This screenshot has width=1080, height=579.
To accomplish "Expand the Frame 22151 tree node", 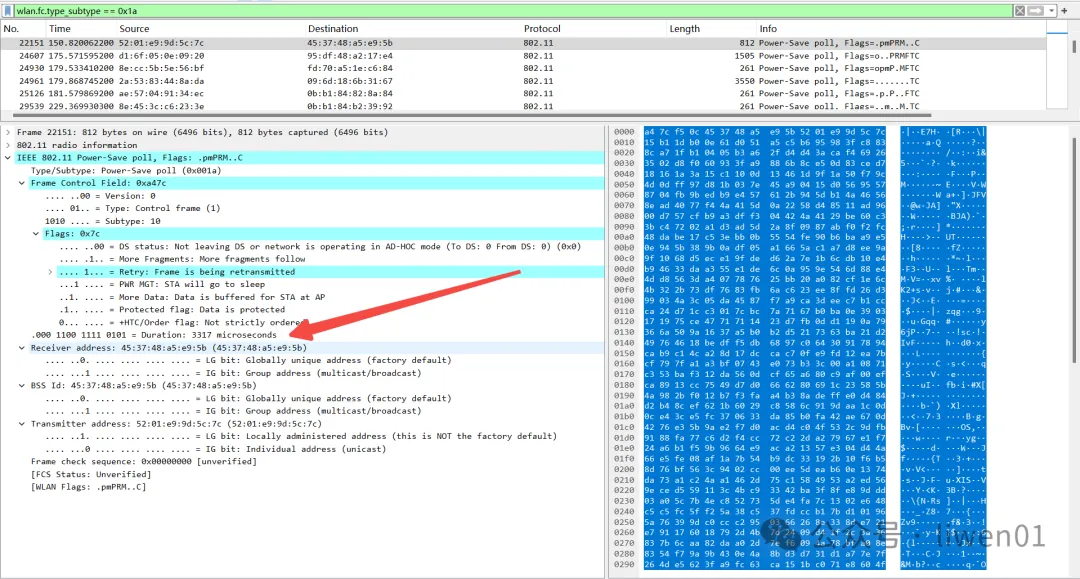I will [x=8, y=132].
